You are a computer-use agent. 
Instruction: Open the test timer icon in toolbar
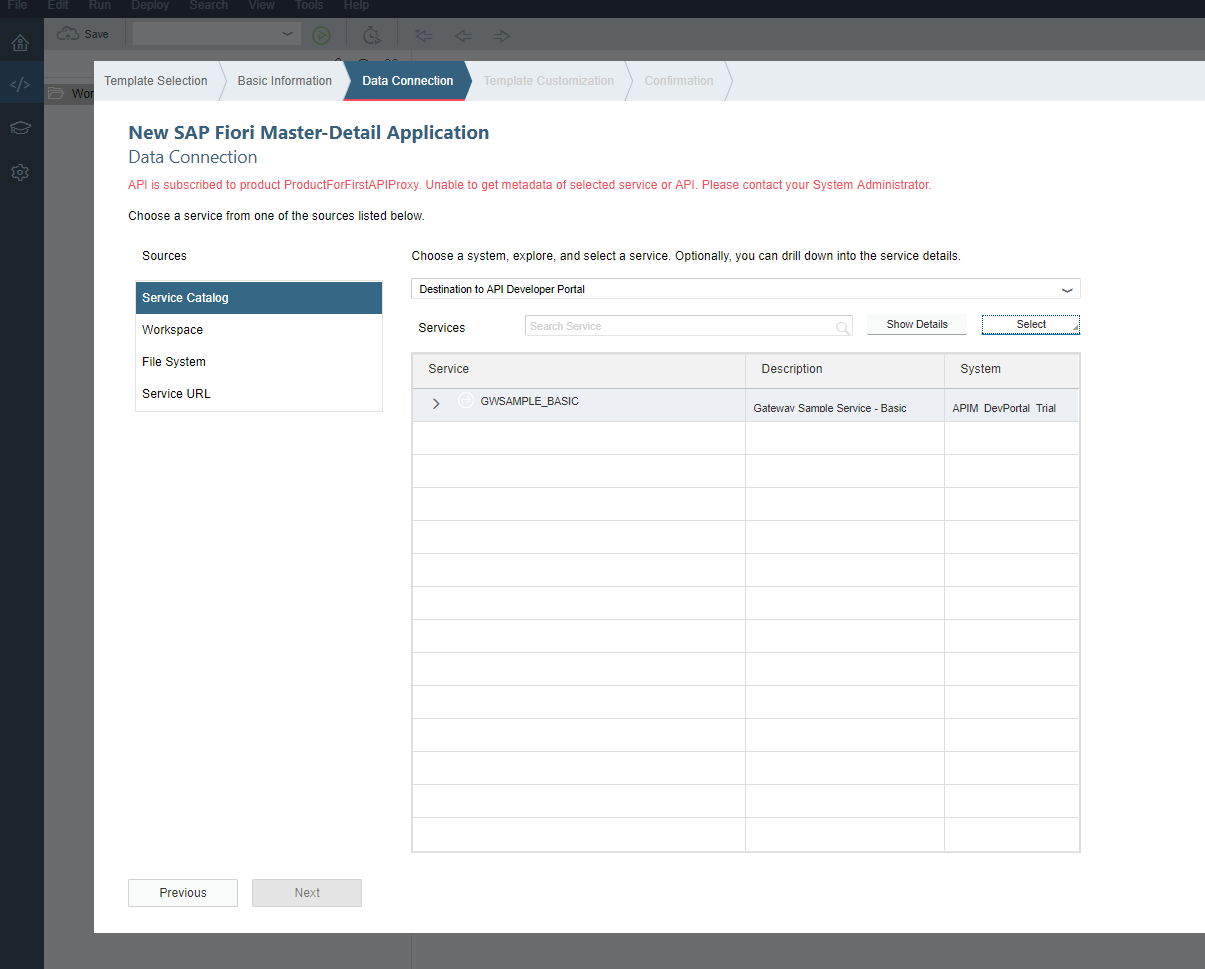371,35
